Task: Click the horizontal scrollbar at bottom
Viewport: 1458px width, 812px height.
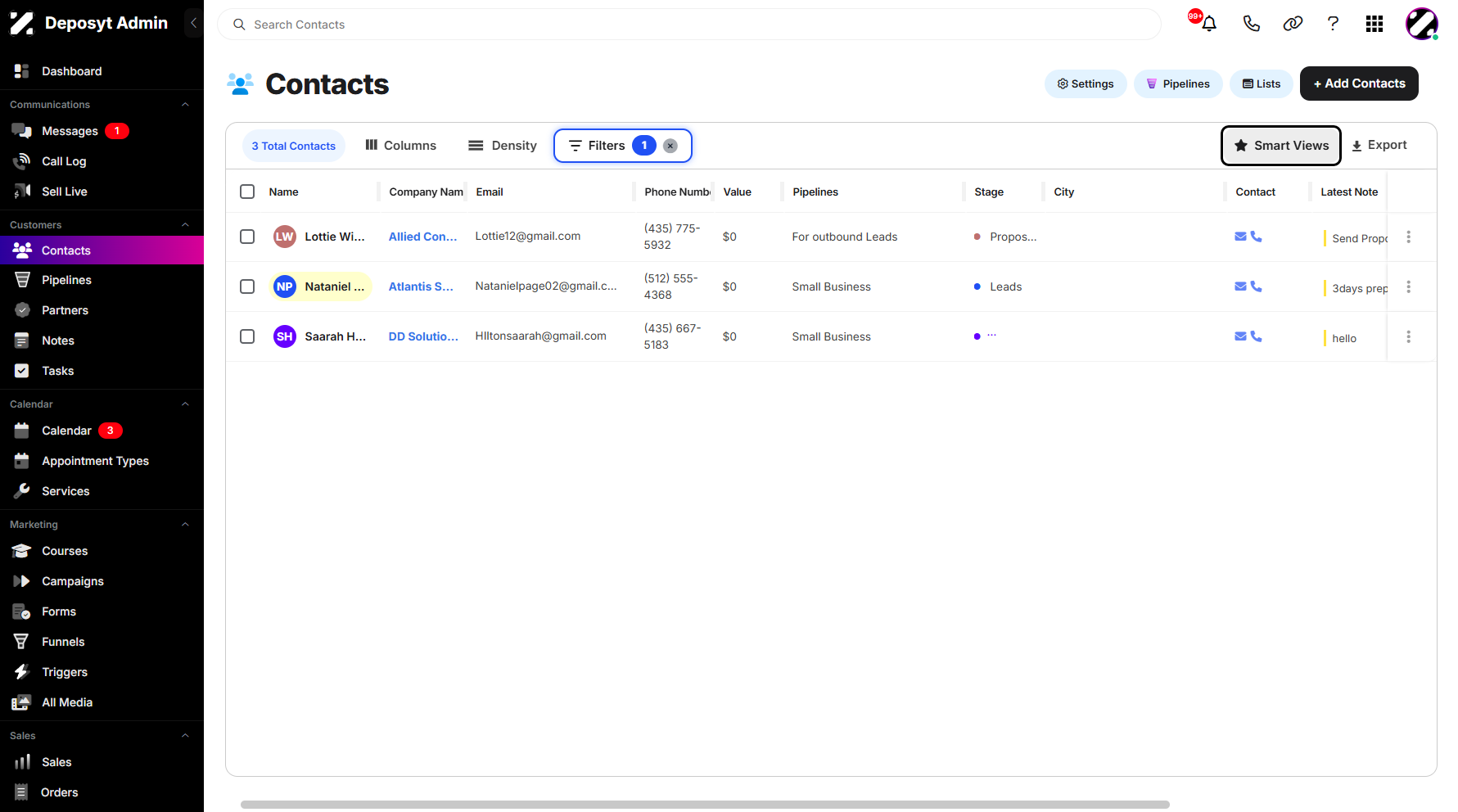Action: click(705, 805)
